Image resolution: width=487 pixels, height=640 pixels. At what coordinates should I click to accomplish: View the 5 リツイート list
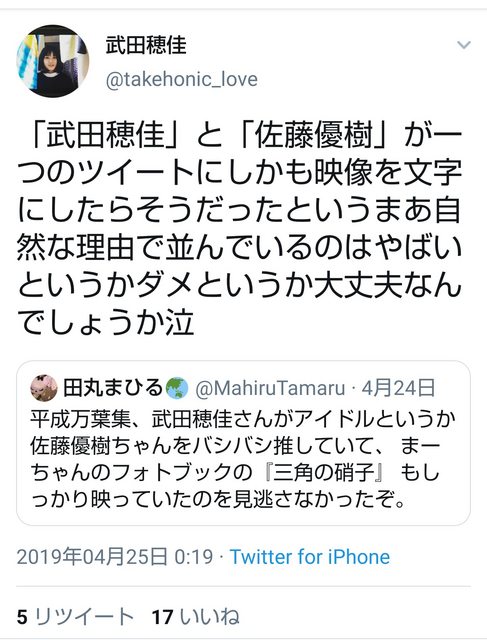(76, 617)
